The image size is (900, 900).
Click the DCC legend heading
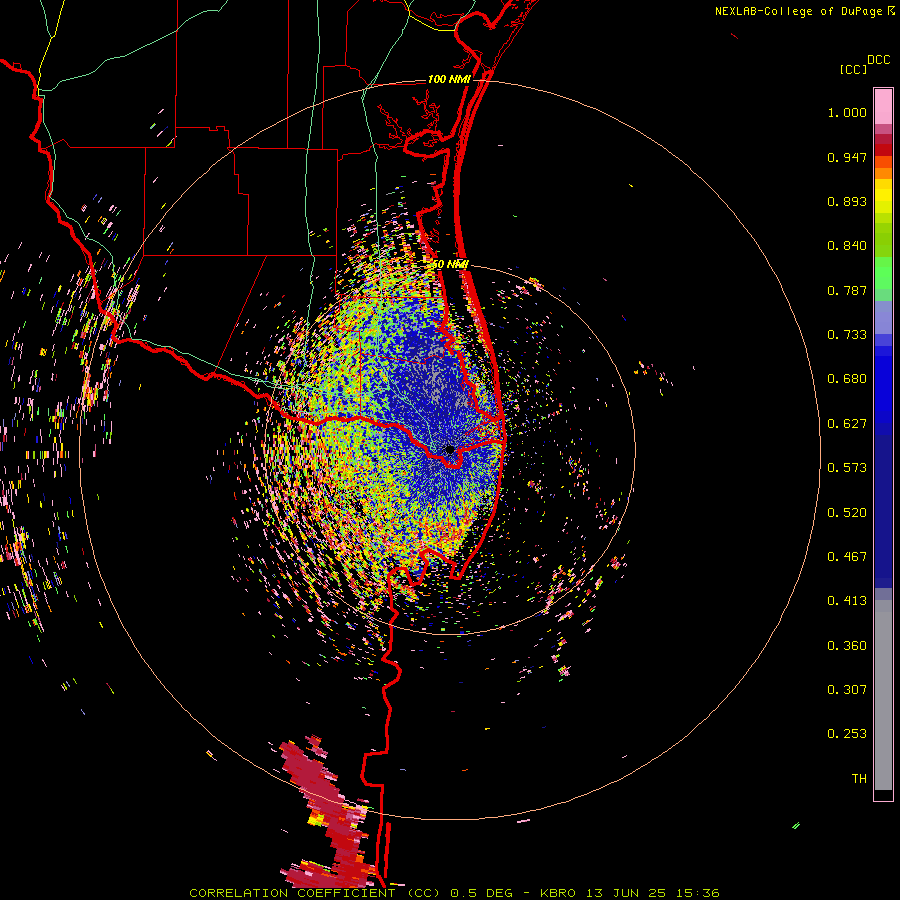(878, 60)
